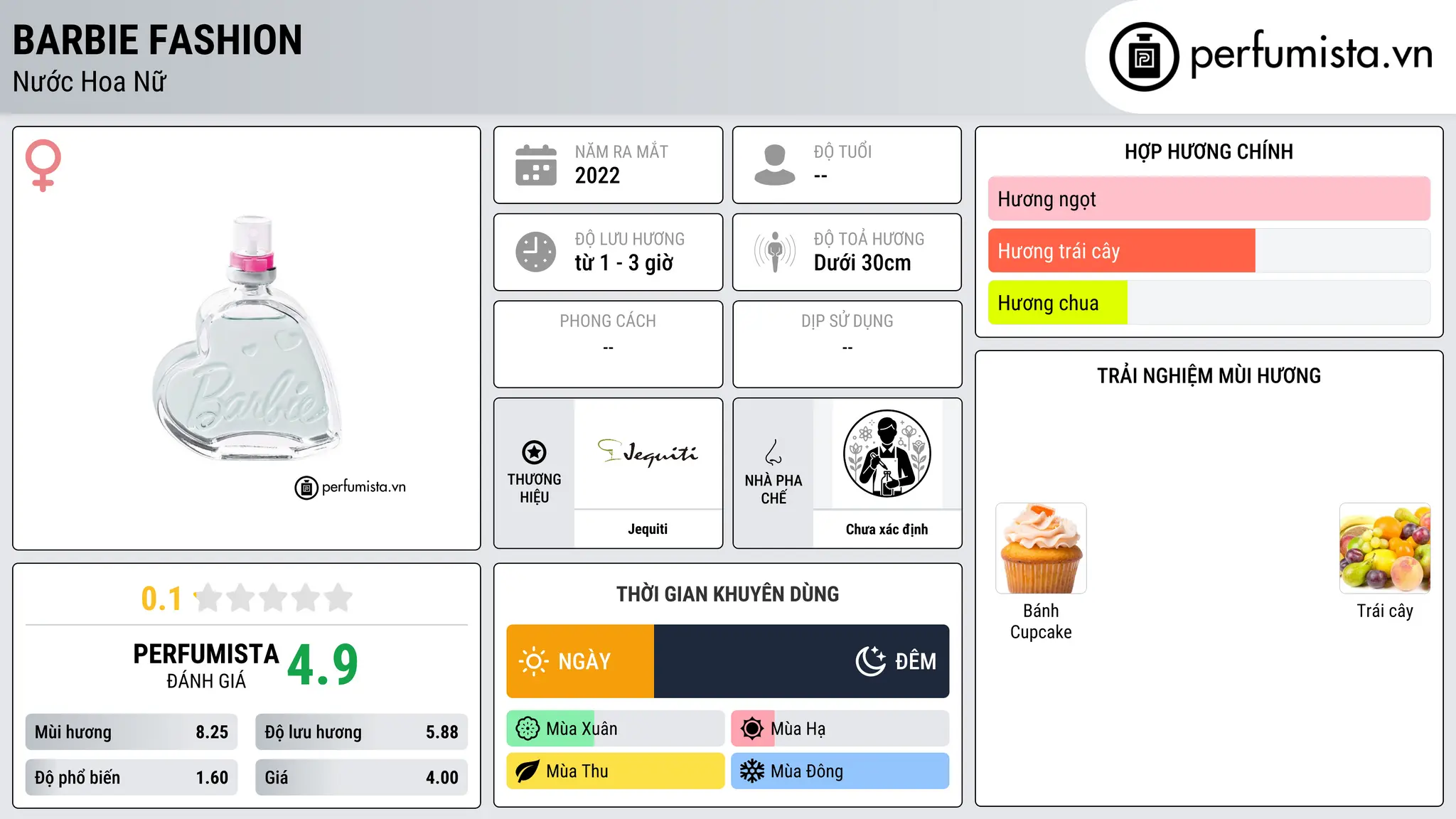Click the Hương ngọt accord bar

tap(1209, 199)
